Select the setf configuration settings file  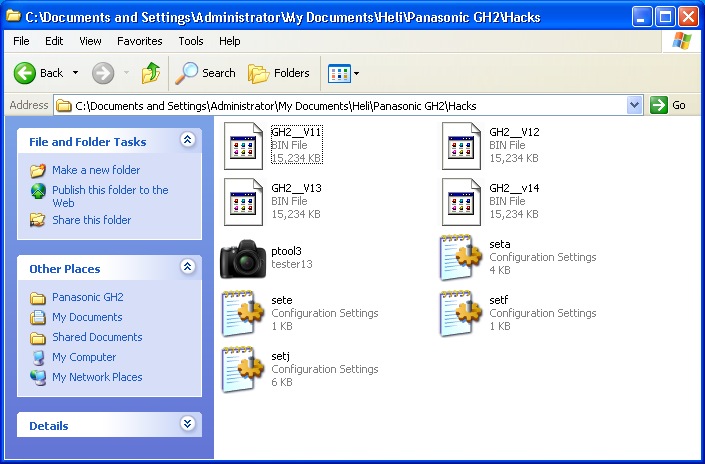click(463, 313)
